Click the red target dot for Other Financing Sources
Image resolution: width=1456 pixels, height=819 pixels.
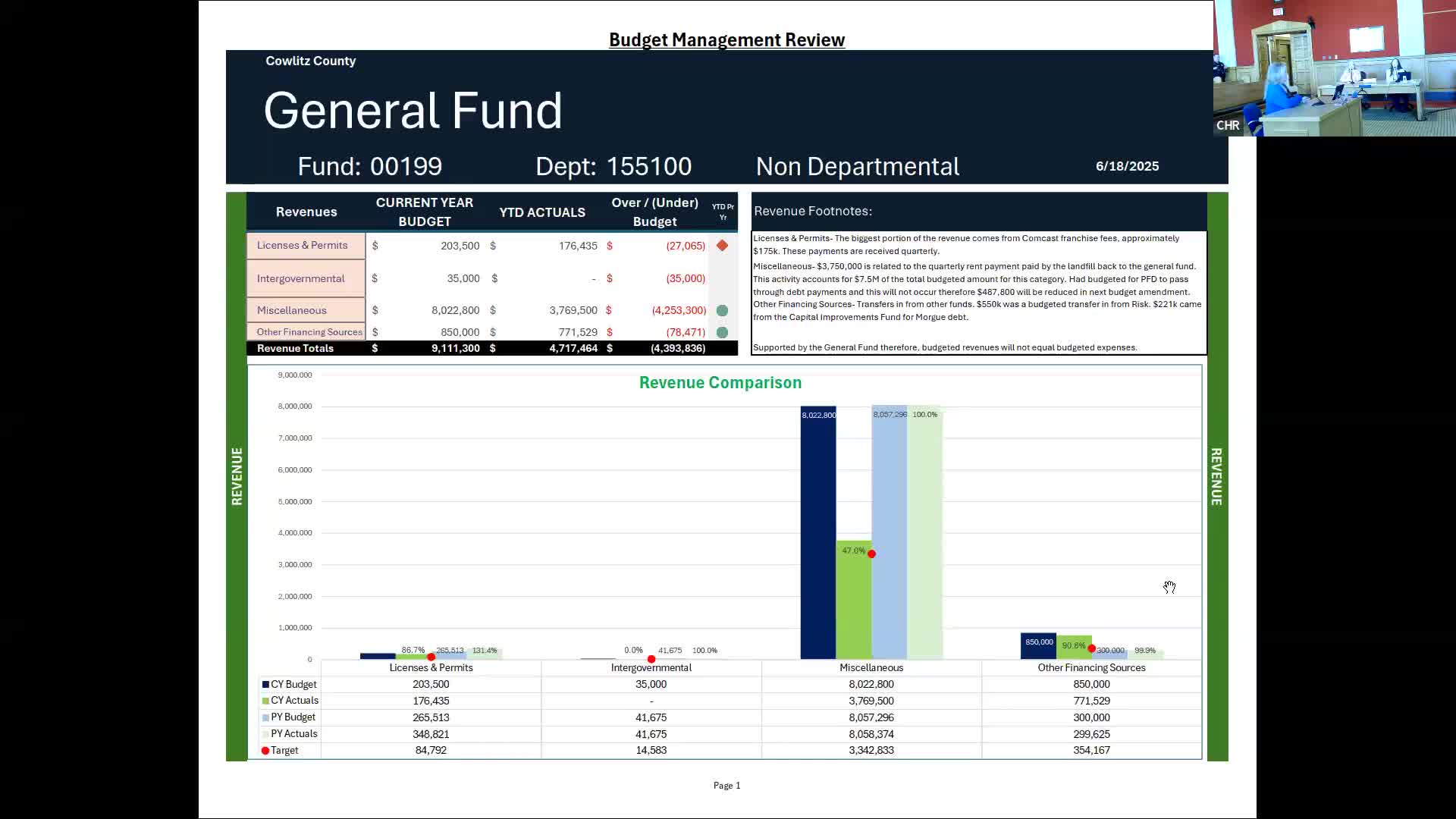tap(1092, 648)
